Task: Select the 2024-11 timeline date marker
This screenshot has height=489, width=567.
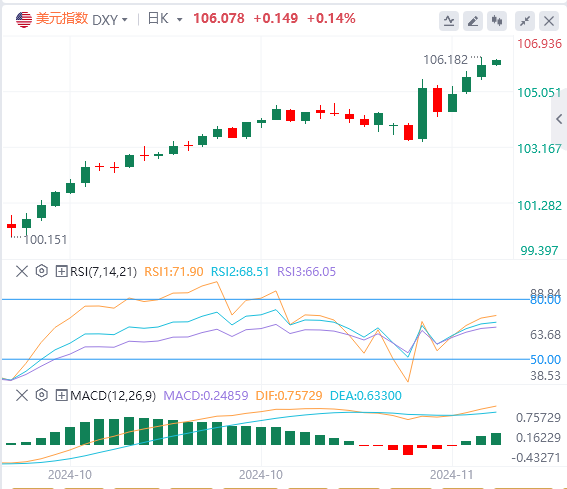Action: 452,475
